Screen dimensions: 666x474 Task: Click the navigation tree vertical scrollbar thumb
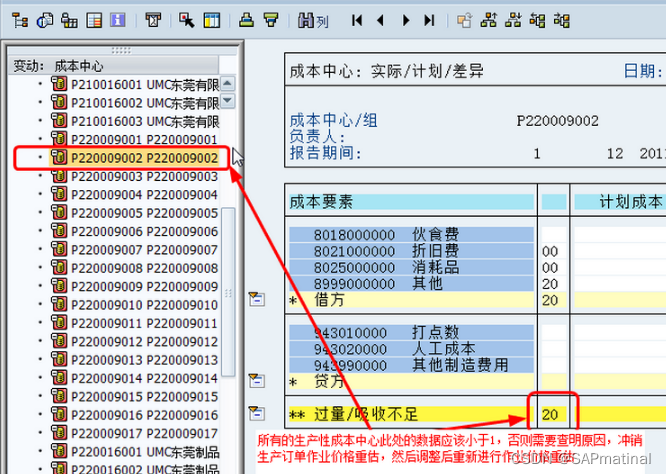point(228,292)
